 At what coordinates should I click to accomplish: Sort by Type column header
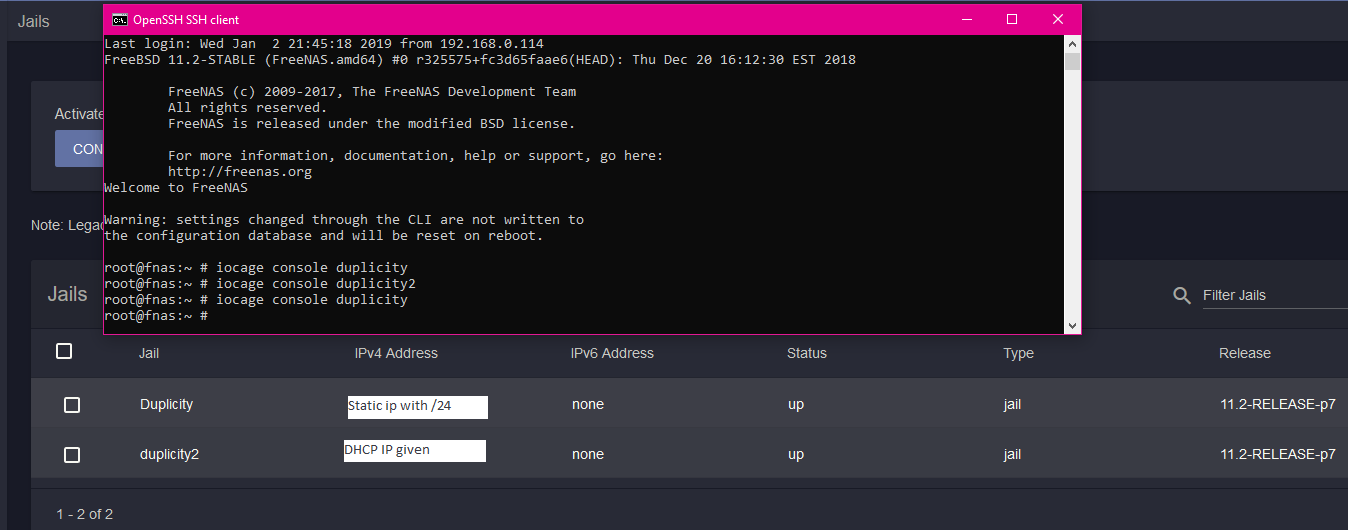click(1018, 353)
